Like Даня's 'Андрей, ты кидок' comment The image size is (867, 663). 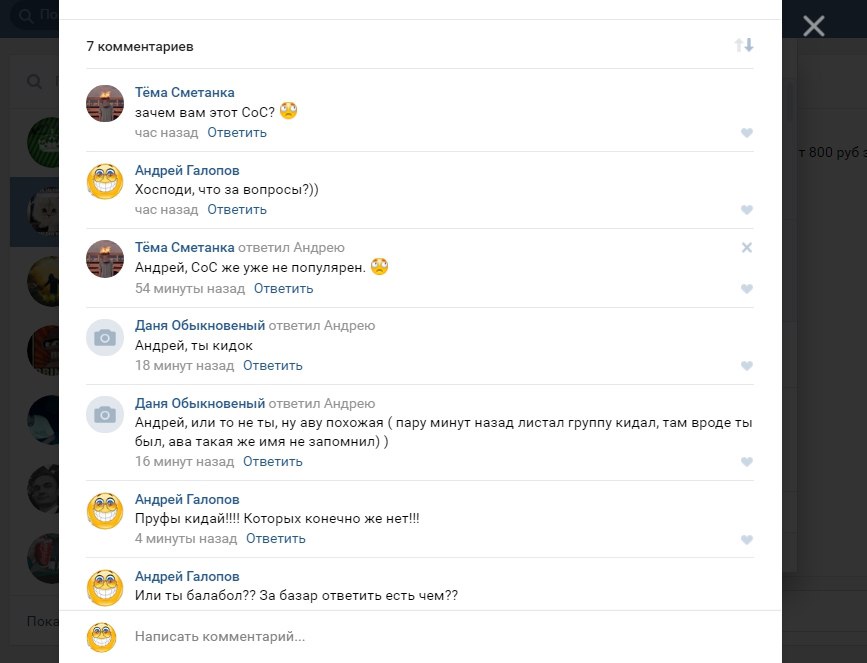coord(746,366)
